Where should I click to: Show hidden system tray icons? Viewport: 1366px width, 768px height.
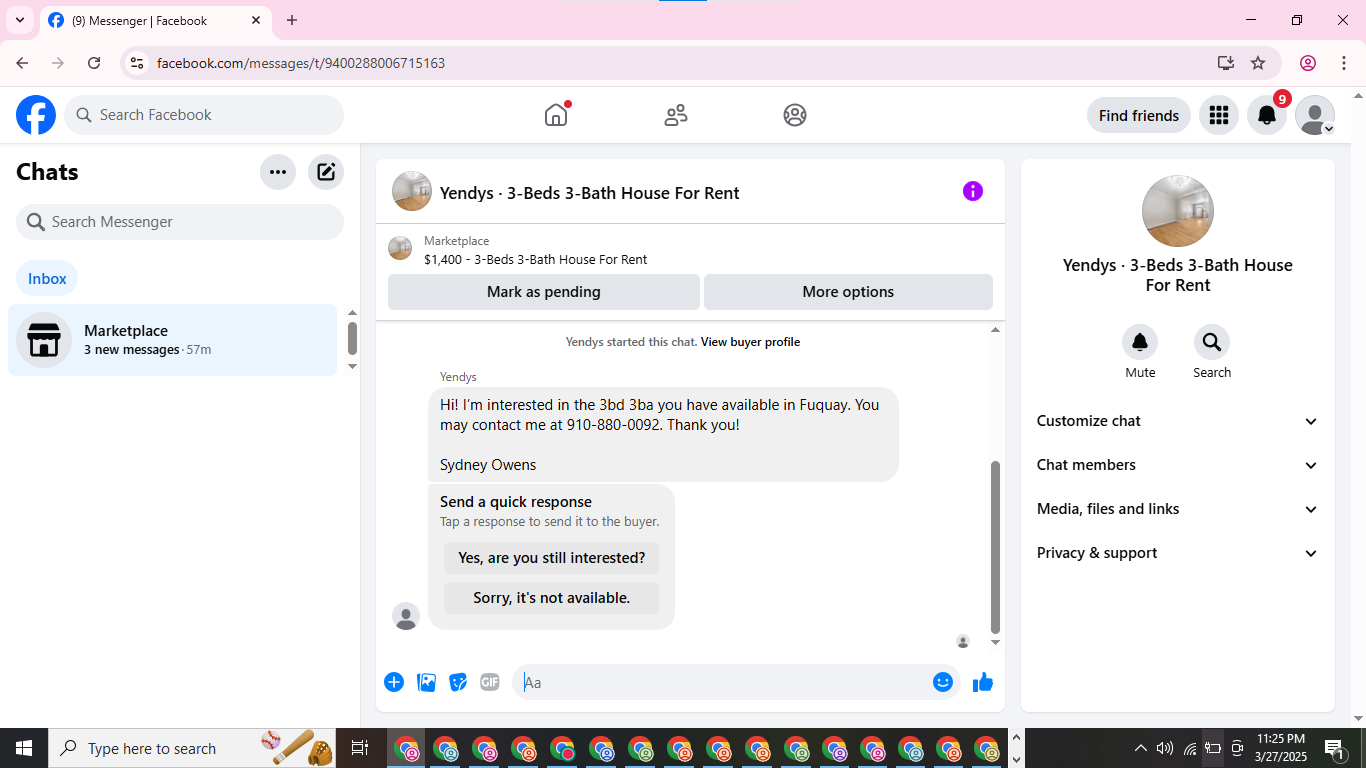tap(1140, 748)
